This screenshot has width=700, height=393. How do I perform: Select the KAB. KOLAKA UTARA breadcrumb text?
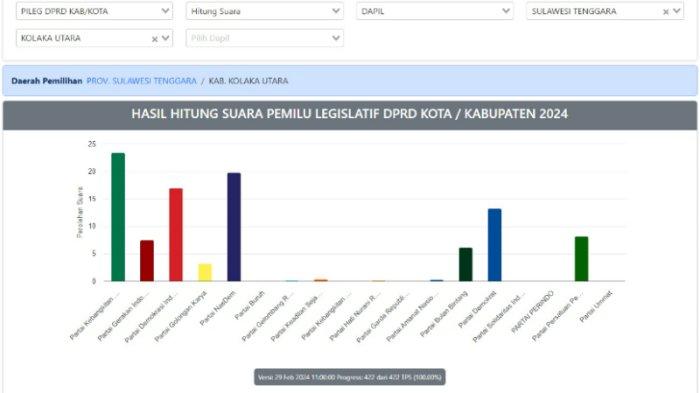point(248,81)
